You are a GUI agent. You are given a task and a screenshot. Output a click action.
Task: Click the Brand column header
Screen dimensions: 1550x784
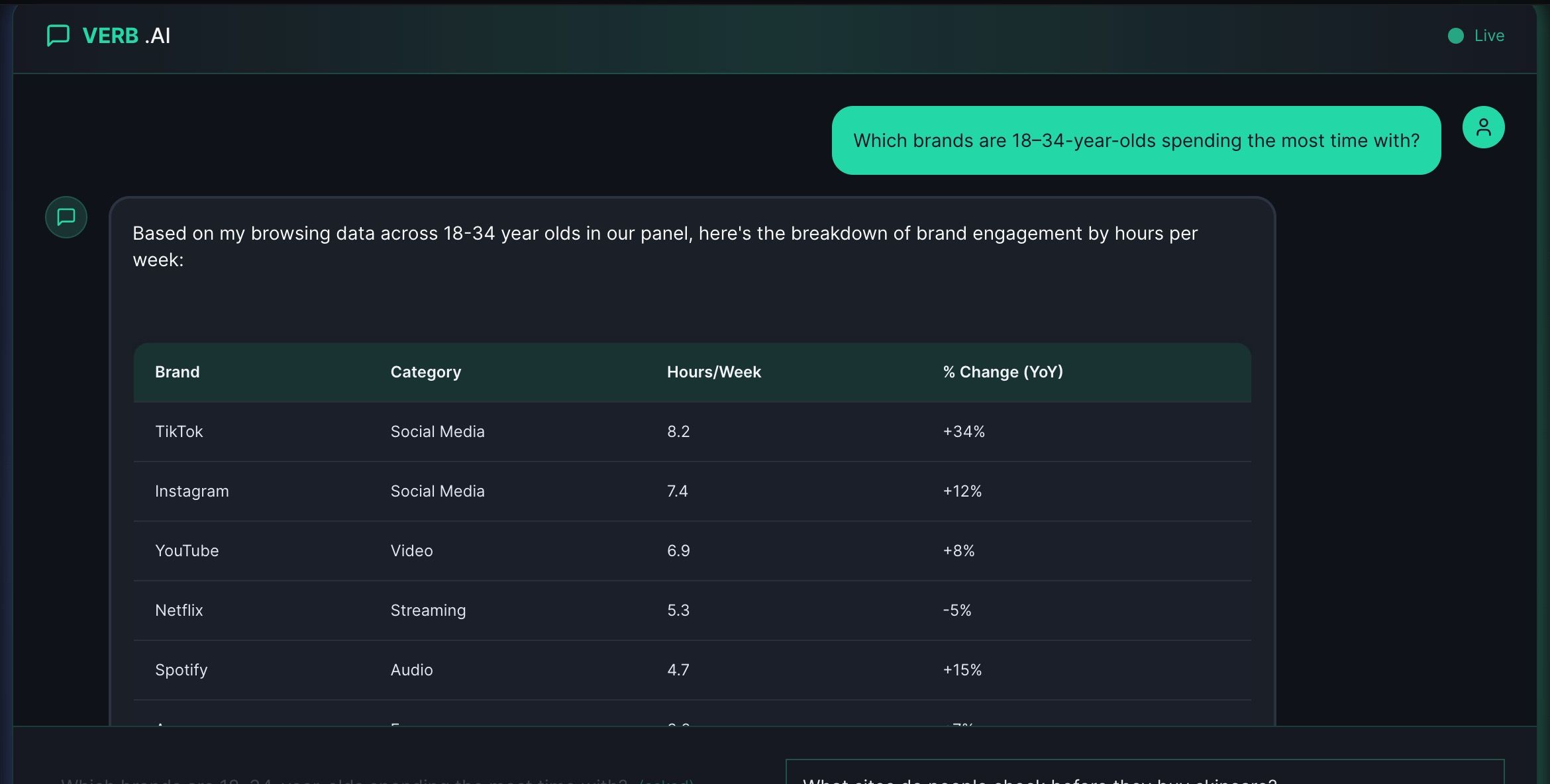tap(177, 372)
